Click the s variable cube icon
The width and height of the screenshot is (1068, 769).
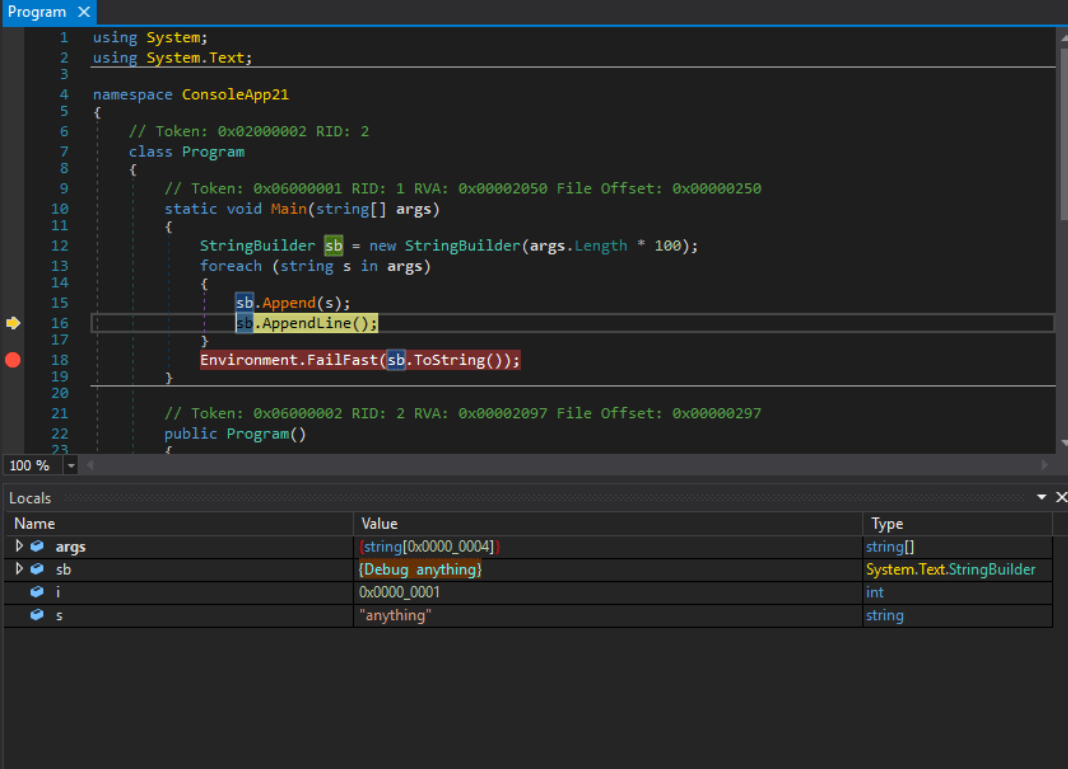pyautogui.click(x=37, y=615)
